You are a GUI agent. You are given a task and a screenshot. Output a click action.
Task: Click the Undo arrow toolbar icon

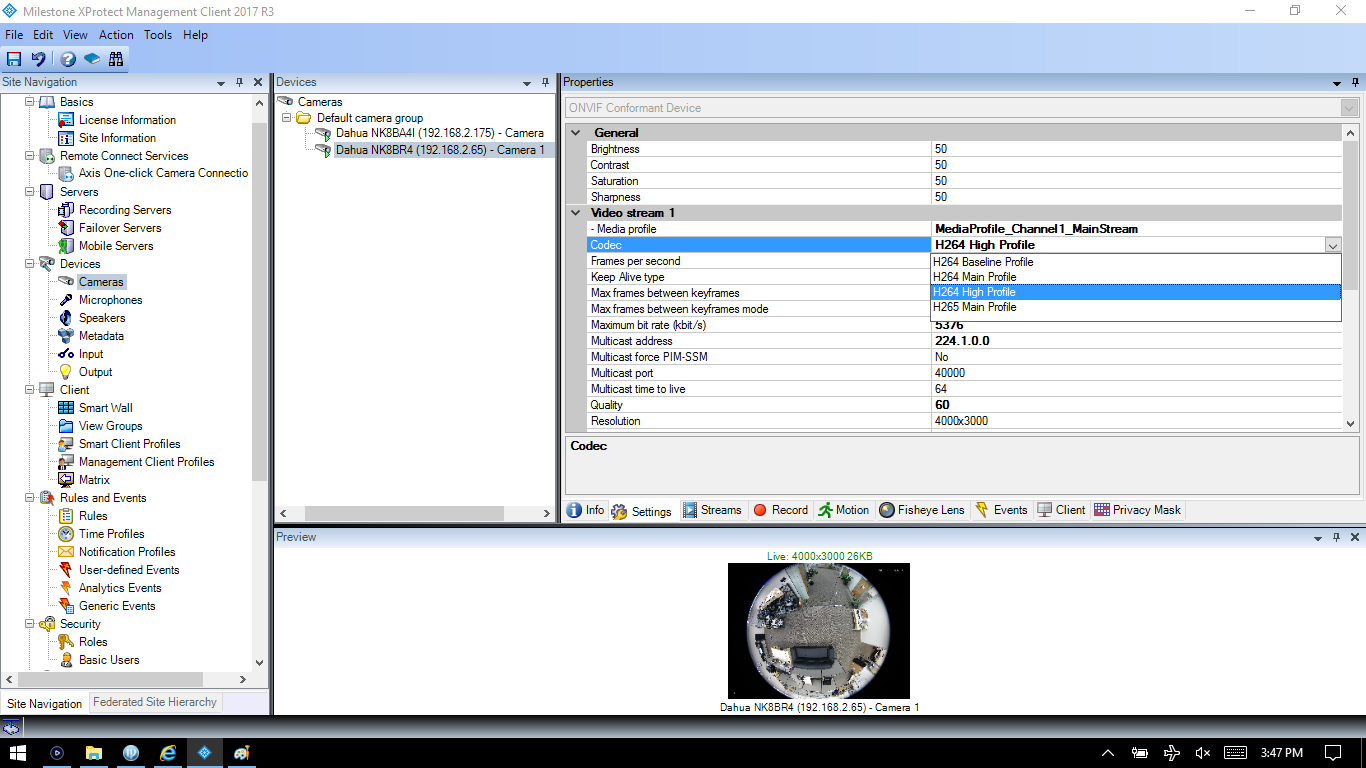(38, 59)
